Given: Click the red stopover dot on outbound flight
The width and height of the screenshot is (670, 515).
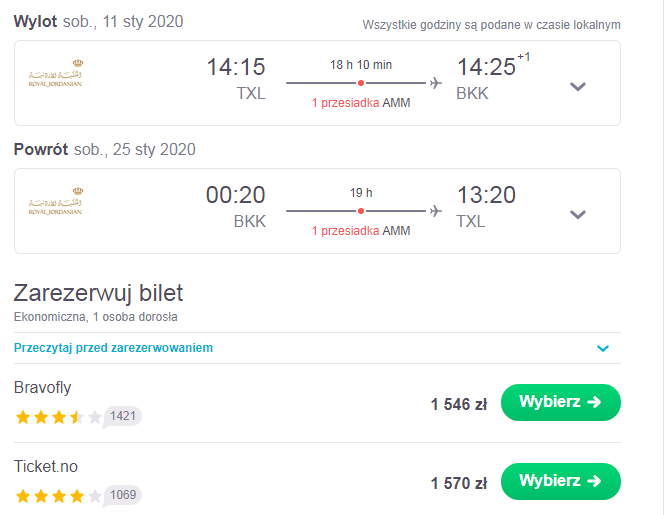Looking at the screenshot, I should tap(361, 83).
